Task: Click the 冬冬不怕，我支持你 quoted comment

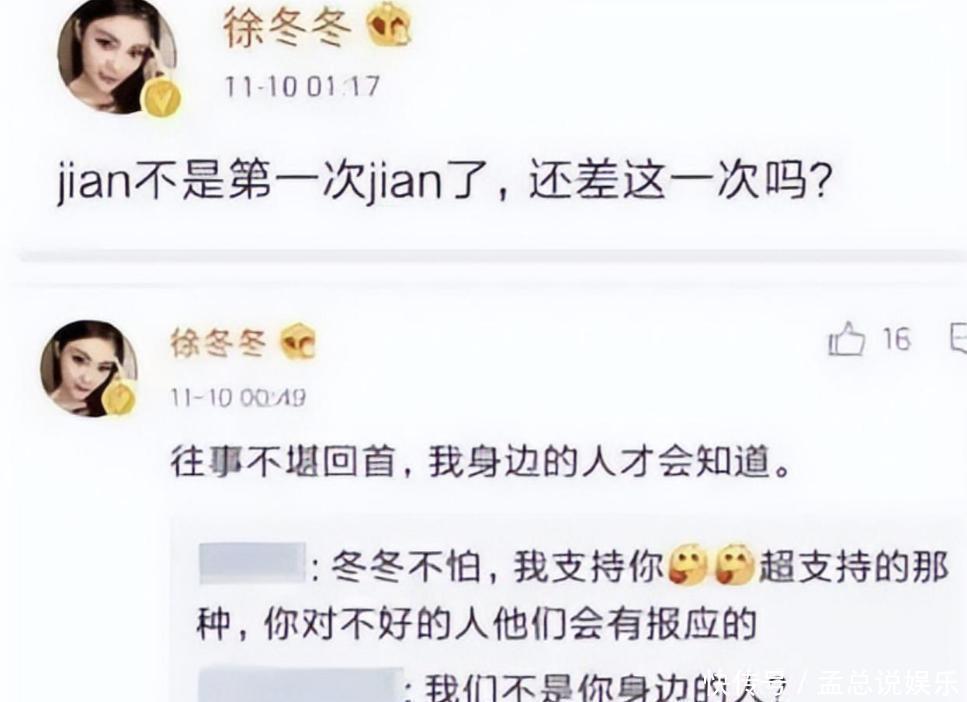Action: [x=572, y=595]
